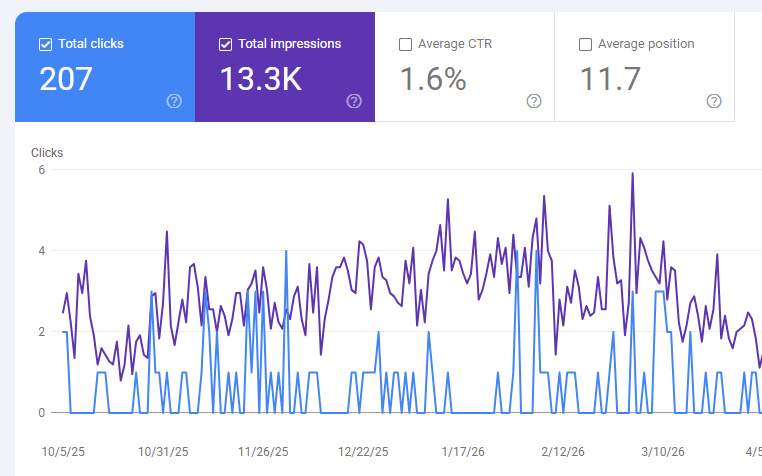
Task: Click the Total clicks label
Action: pos(91,44)
